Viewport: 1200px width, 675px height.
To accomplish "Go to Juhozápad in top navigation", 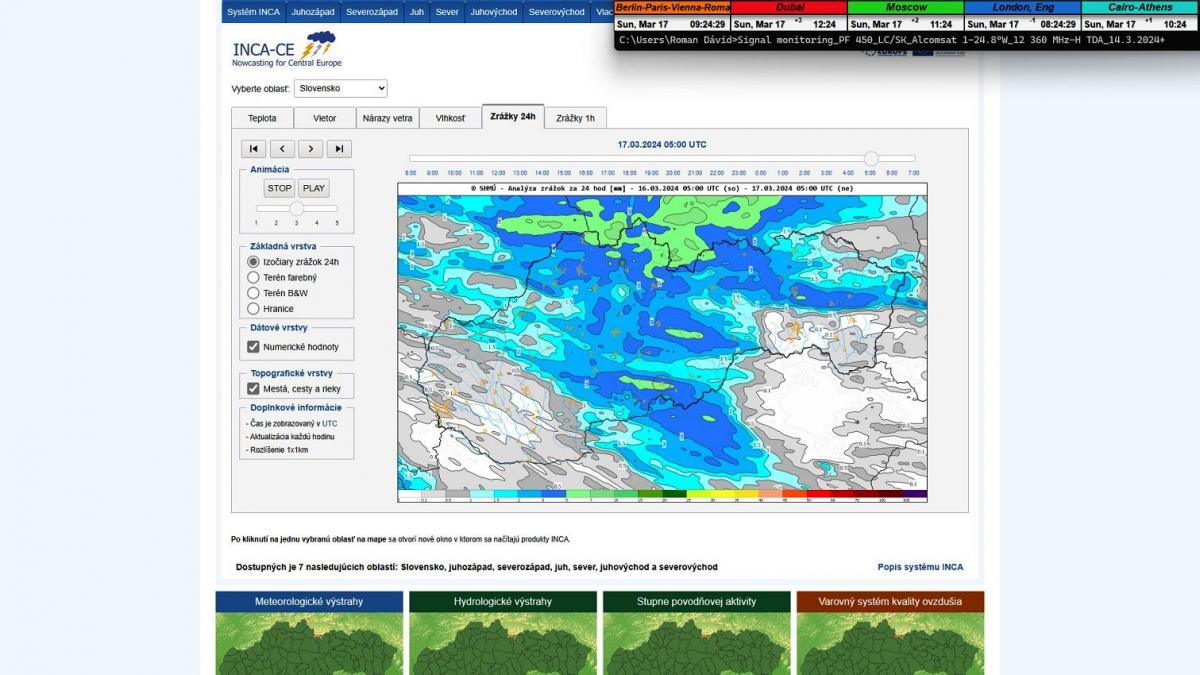I will click(313, 12).
